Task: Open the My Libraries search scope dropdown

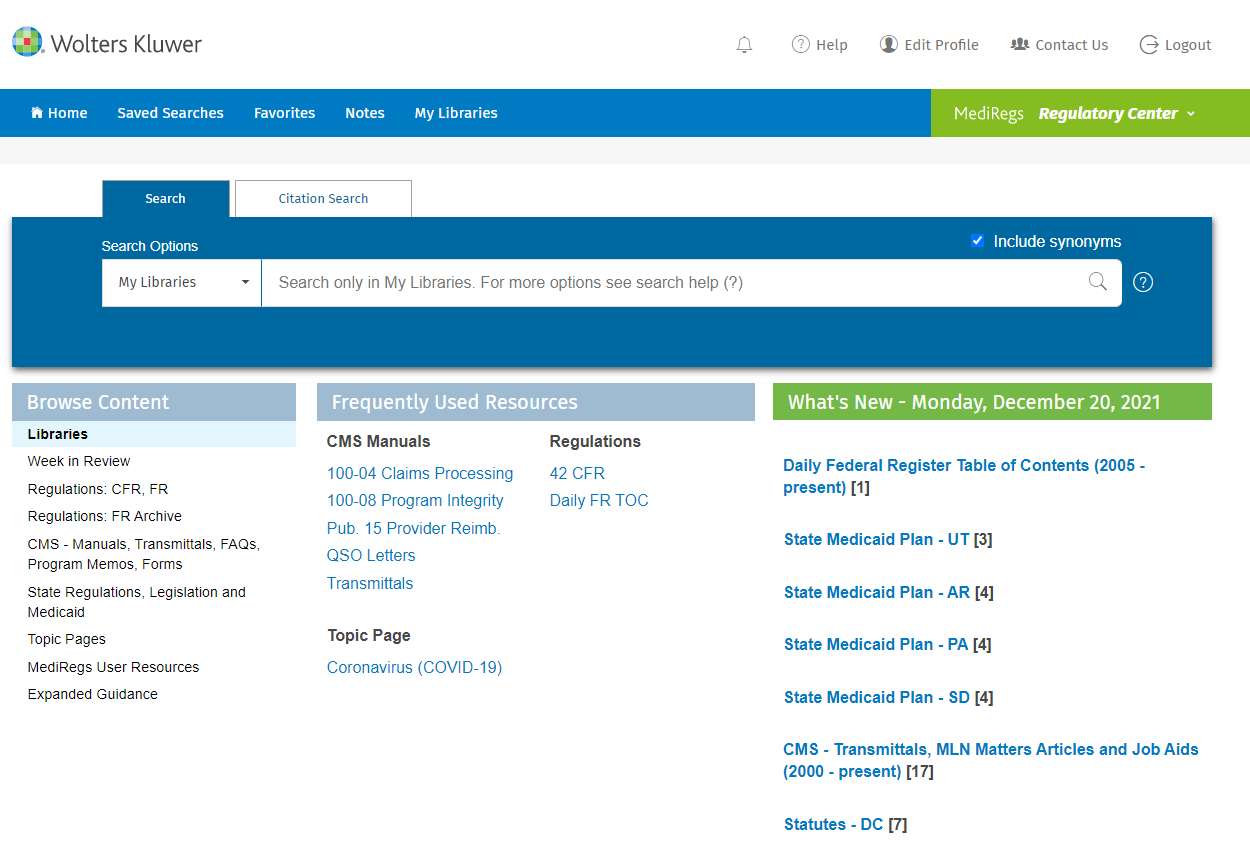Action: 182,282
